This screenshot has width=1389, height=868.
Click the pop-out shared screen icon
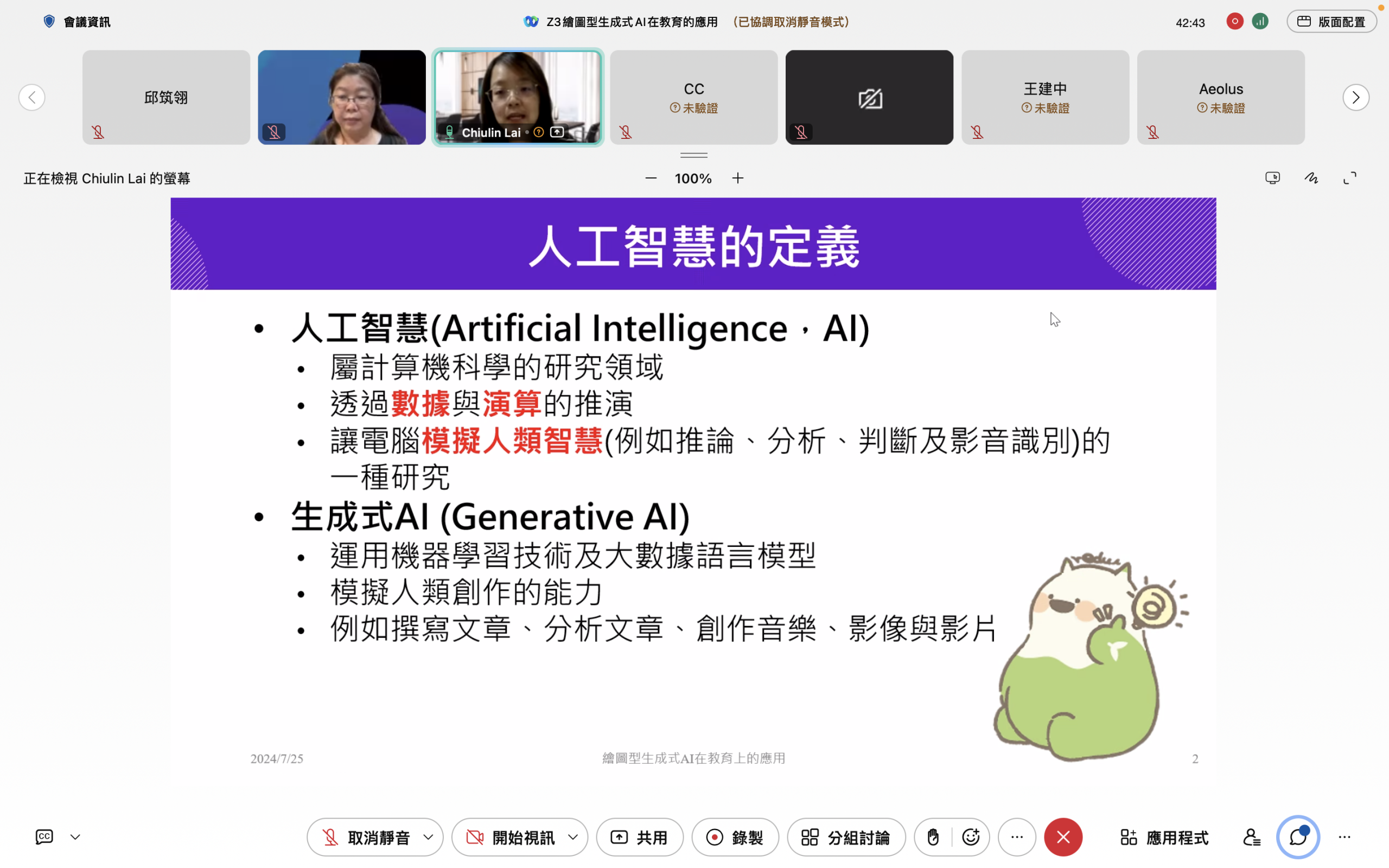[1272, 178]
